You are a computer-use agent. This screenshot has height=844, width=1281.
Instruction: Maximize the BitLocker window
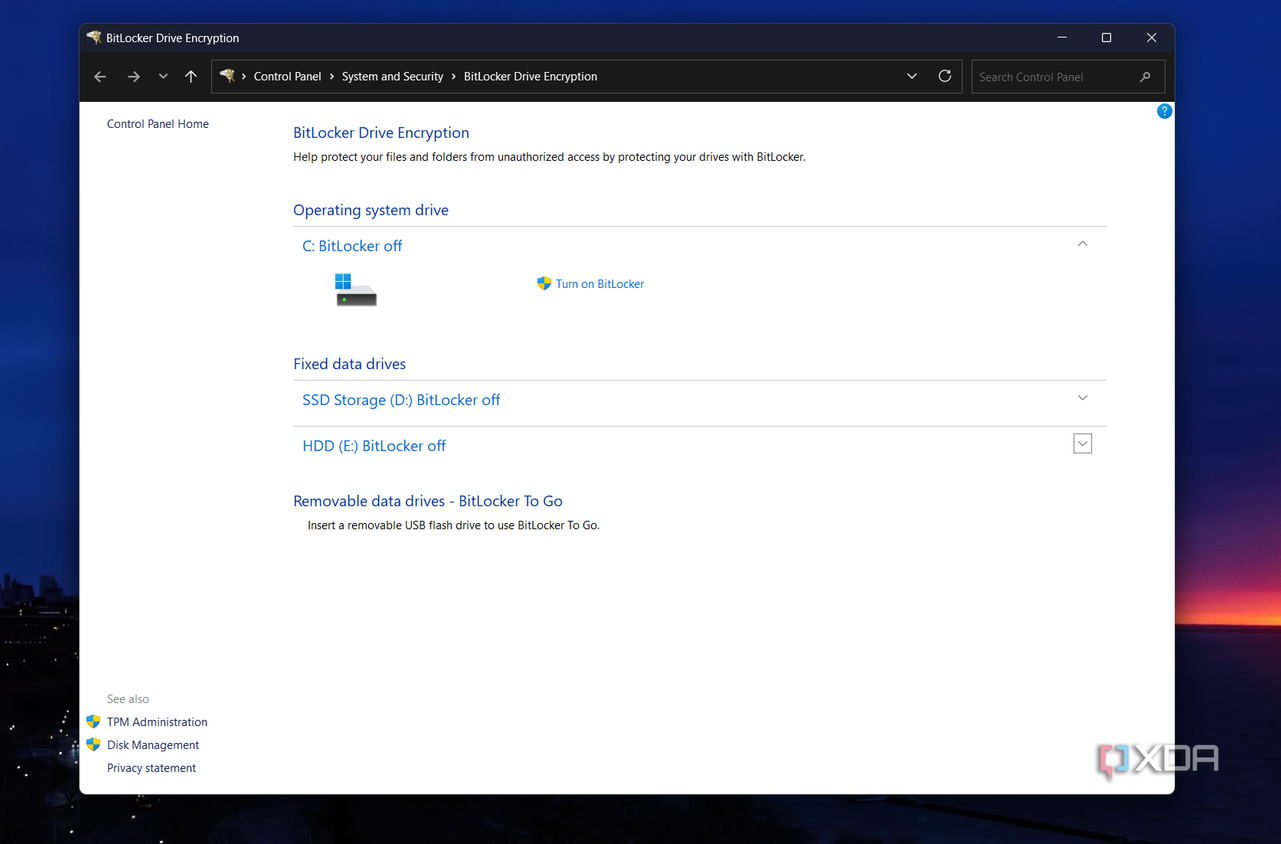pos(1106,38)
